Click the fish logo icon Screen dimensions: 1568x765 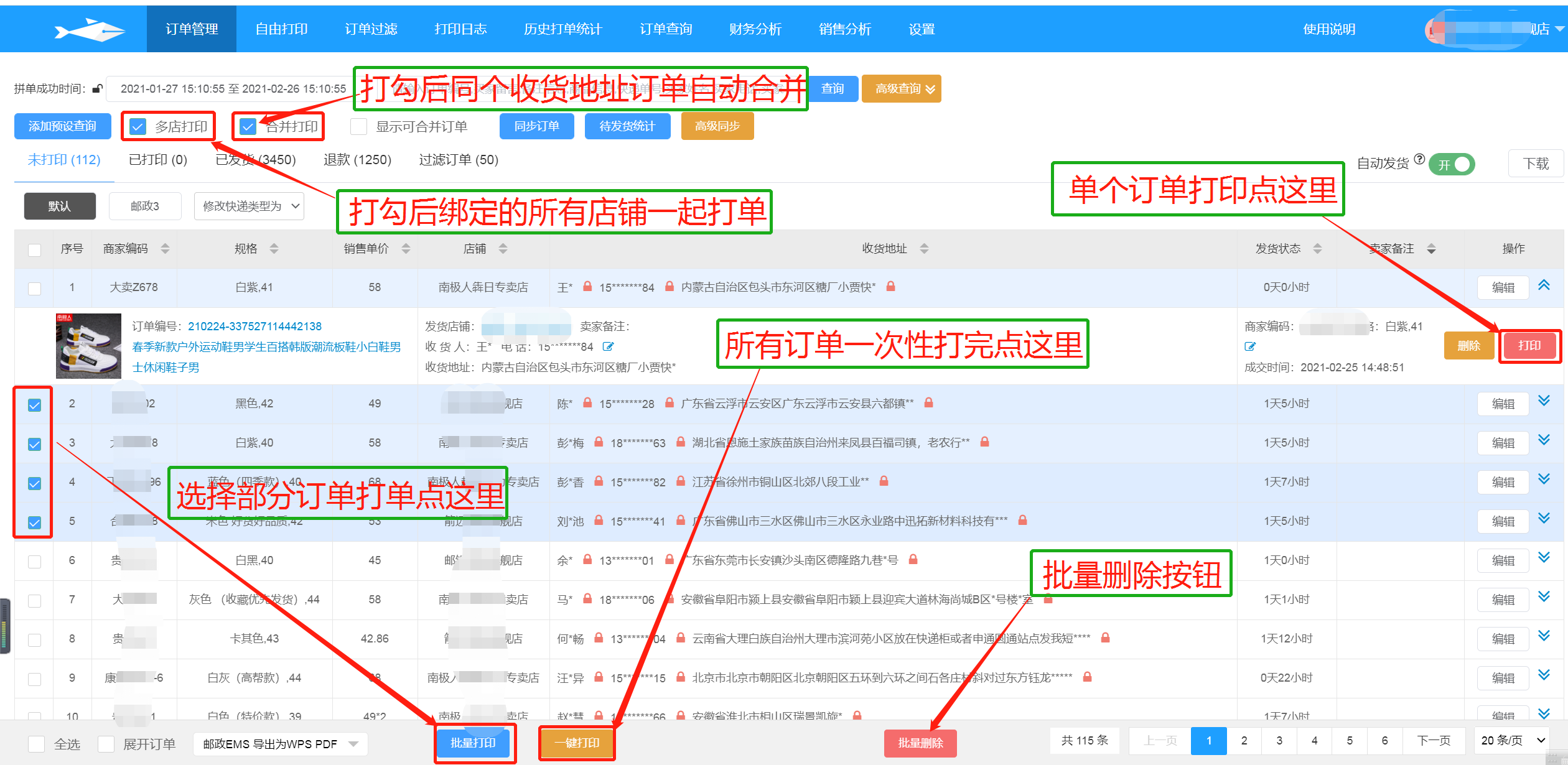tap(89, 29)
